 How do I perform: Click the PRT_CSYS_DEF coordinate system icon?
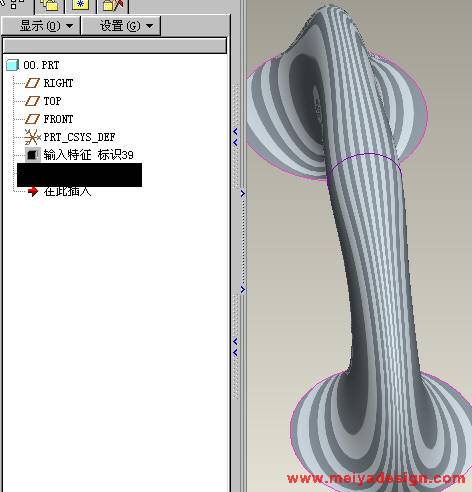click(x=33, y=137)
